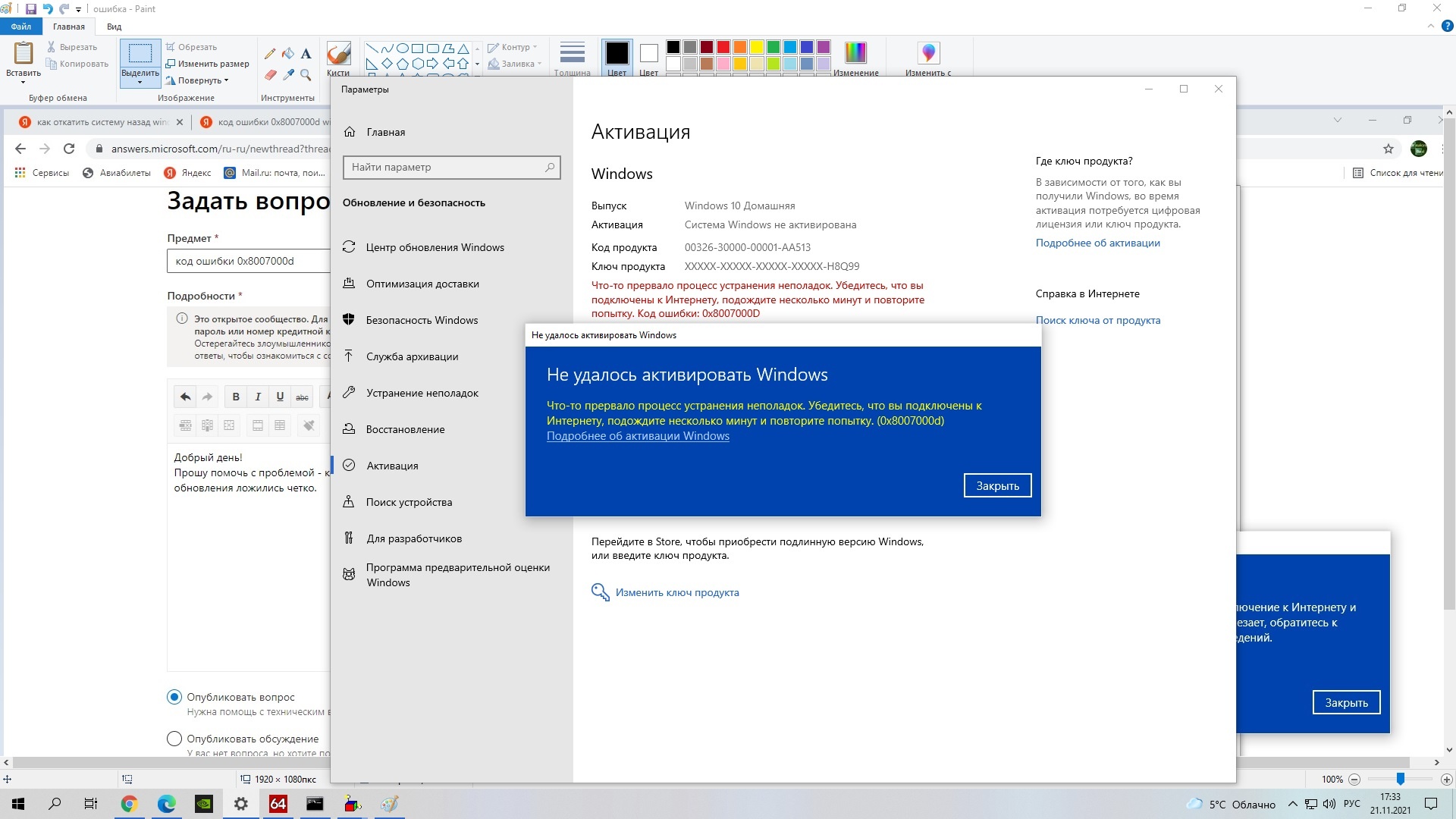This screenshot has width=1456, height=819.
Task: Open the Customize Quick Access Toolbar arrow
Action: pyautogui.click(x=78, y=10)
